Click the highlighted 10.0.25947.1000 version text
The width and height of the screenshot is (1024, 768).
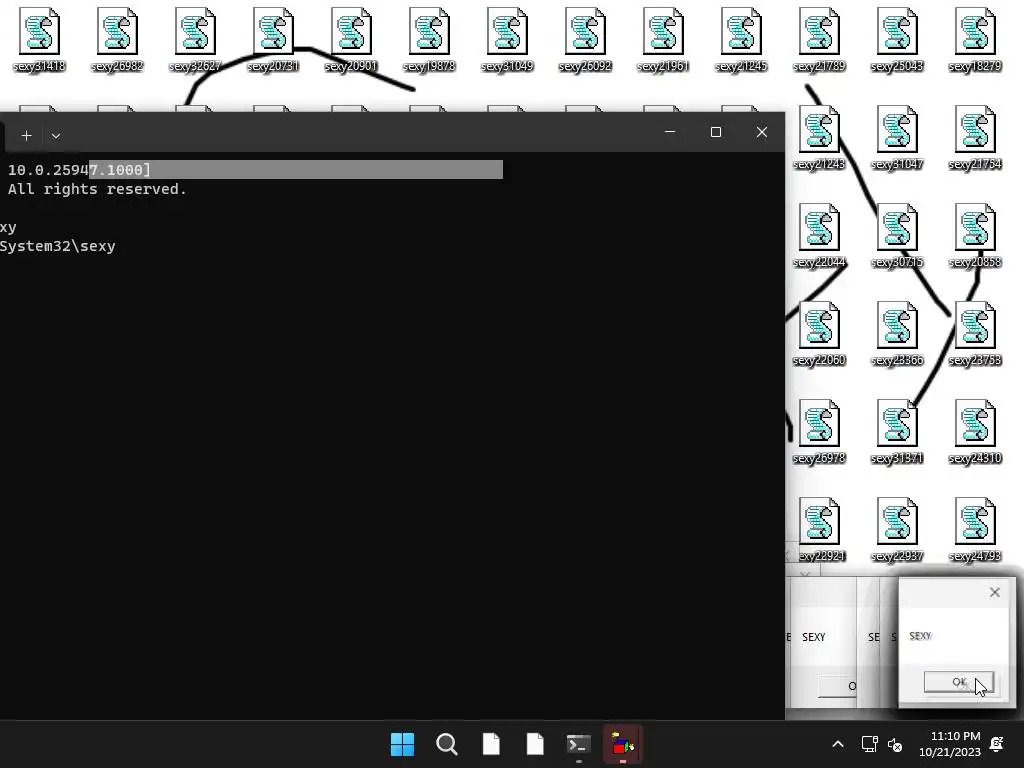point(79,170)
